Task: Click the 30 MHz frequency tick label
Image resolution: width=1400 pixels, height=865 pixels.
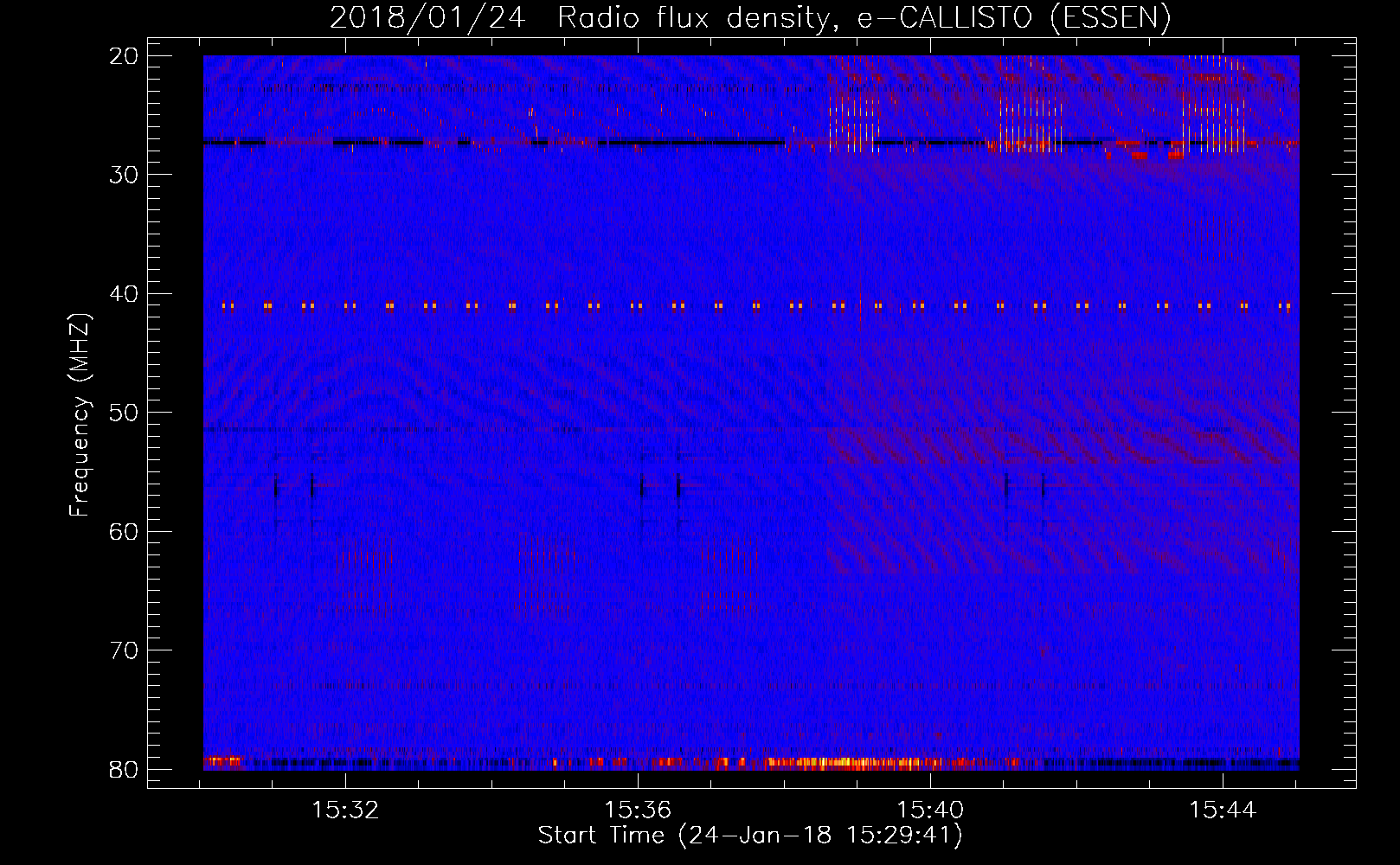Action: pos(125,175)
